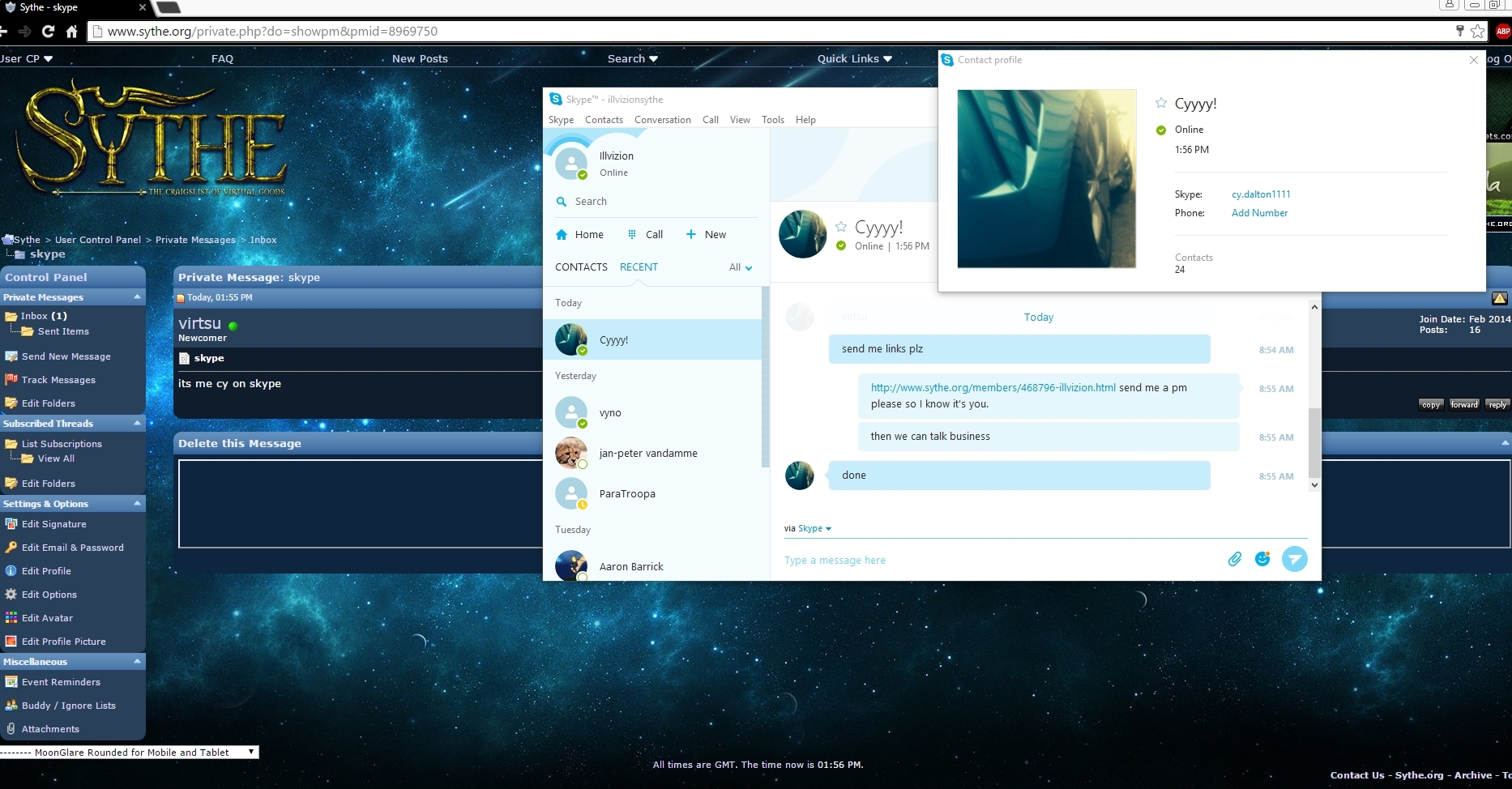
Task: Click the yellow warning report icon
Action: [1500, 298]
